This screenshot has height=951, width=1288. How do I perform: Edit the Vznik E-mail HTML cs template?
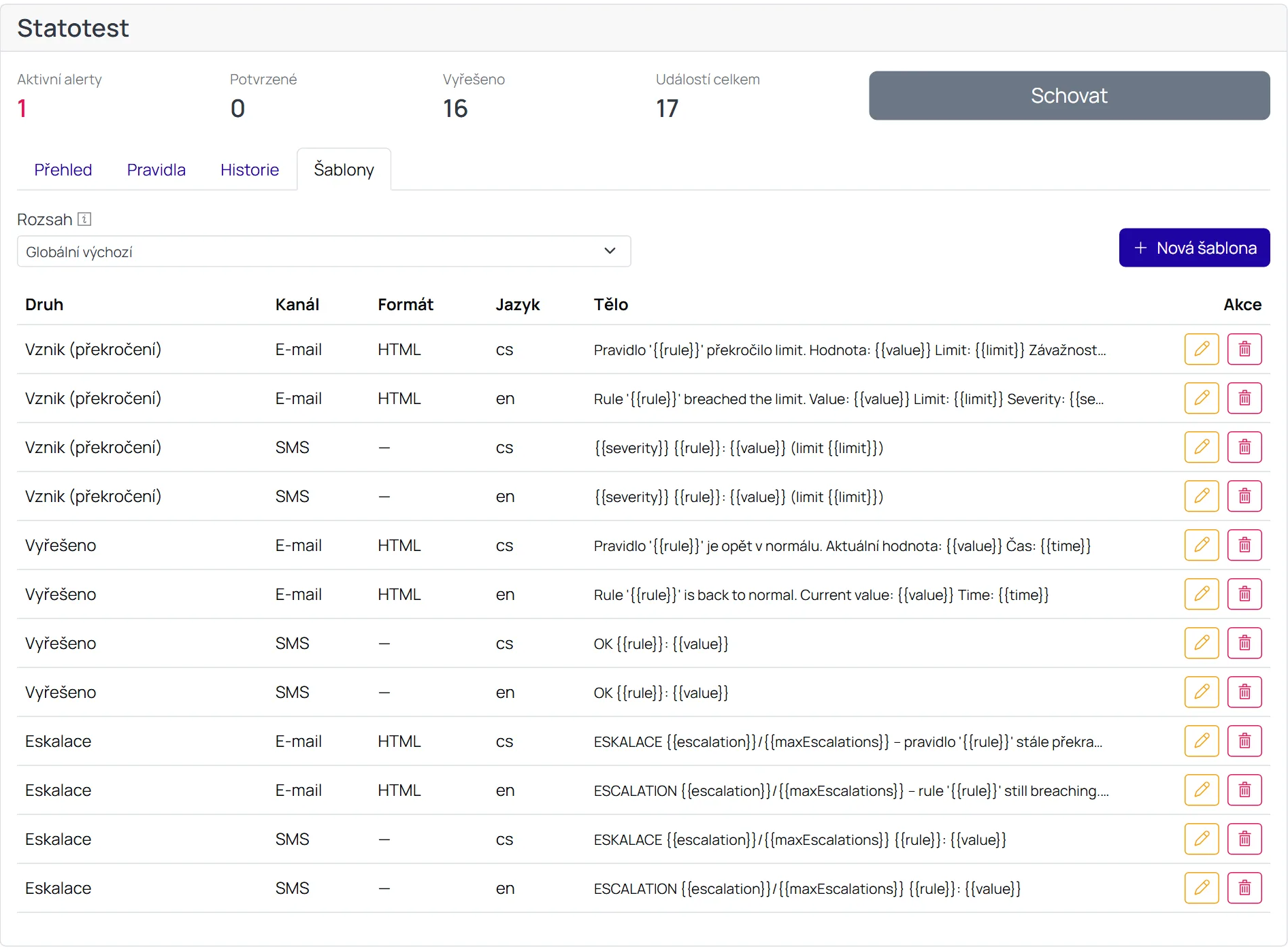point(1201,349)
